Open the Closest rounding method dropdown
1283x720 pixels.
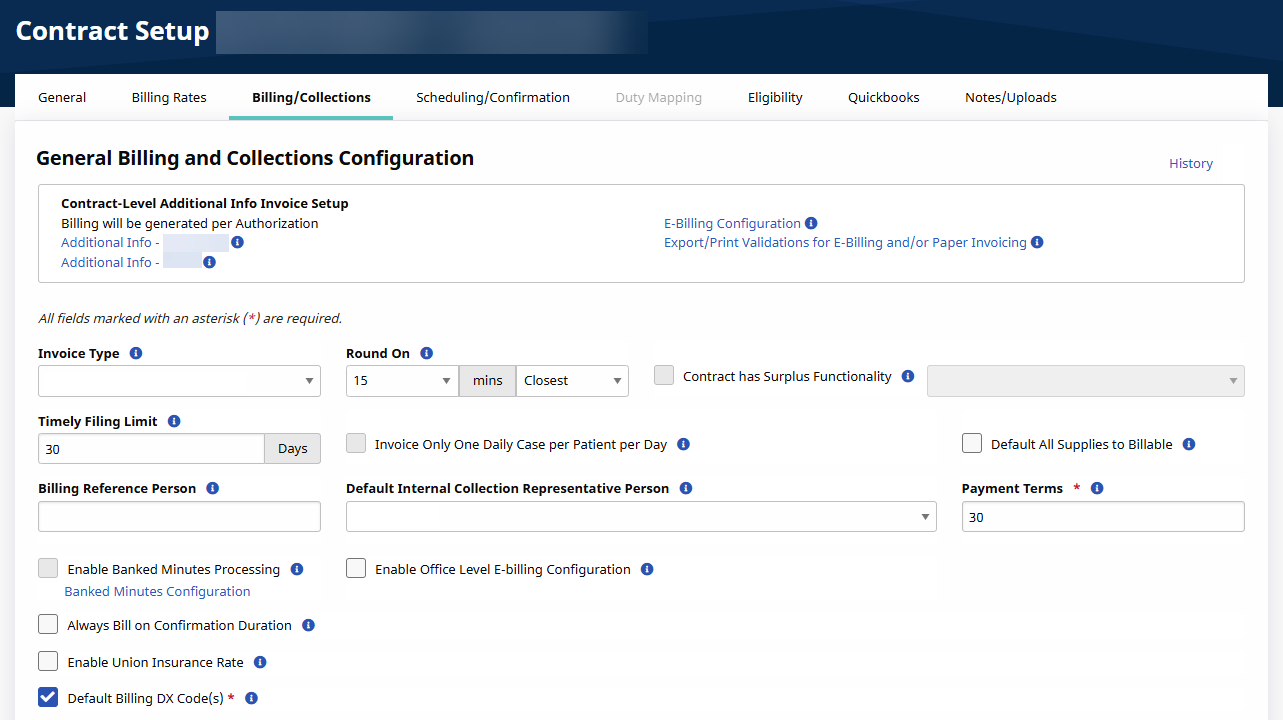pos(571,381)
